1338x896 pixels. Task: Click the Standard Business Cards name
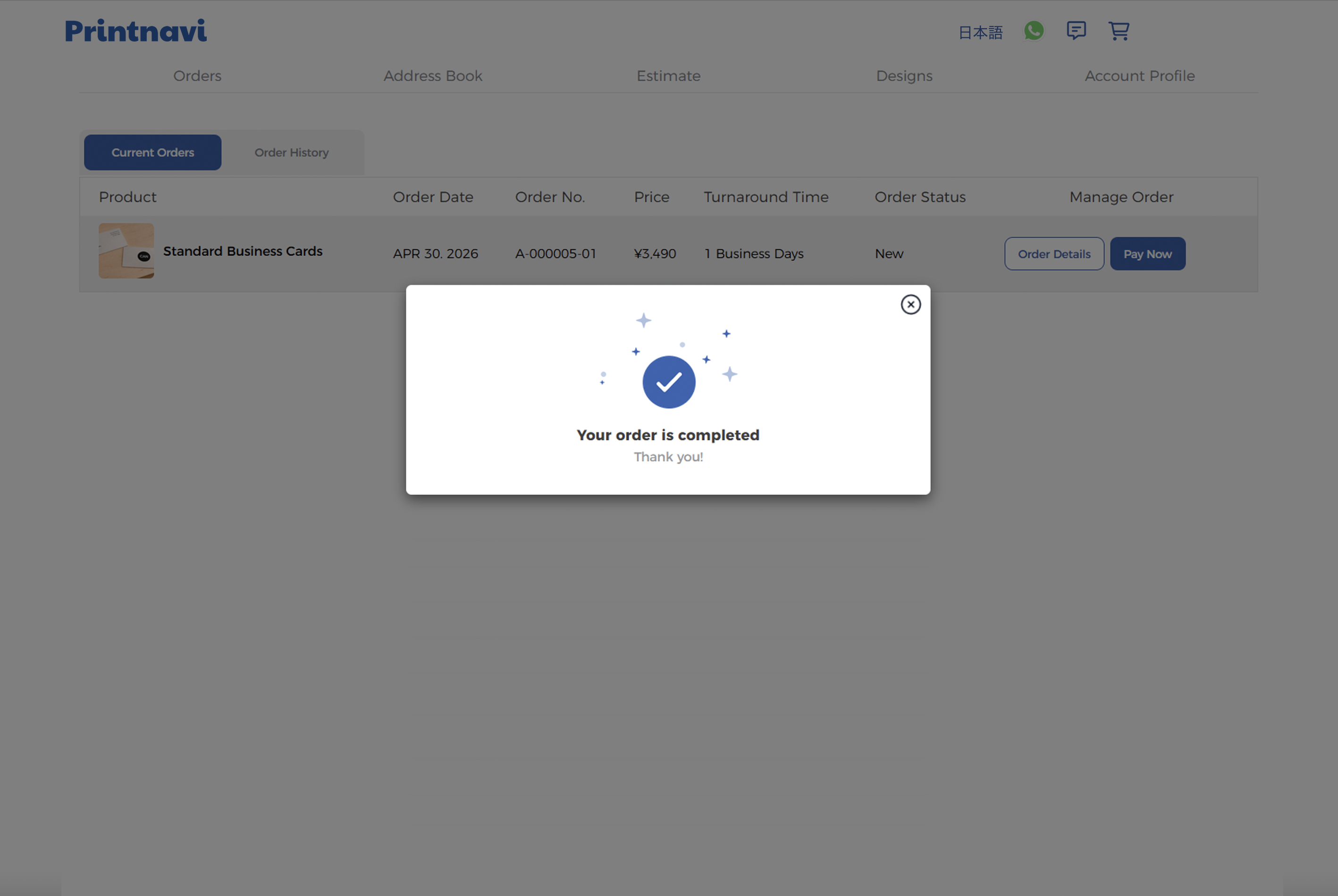pyautogui.click(x=243, y=251)
